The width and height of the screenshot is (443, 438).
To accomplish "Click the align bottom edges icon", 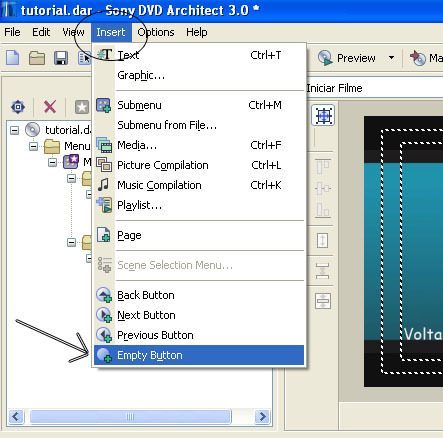I will (x=323, y=210).
